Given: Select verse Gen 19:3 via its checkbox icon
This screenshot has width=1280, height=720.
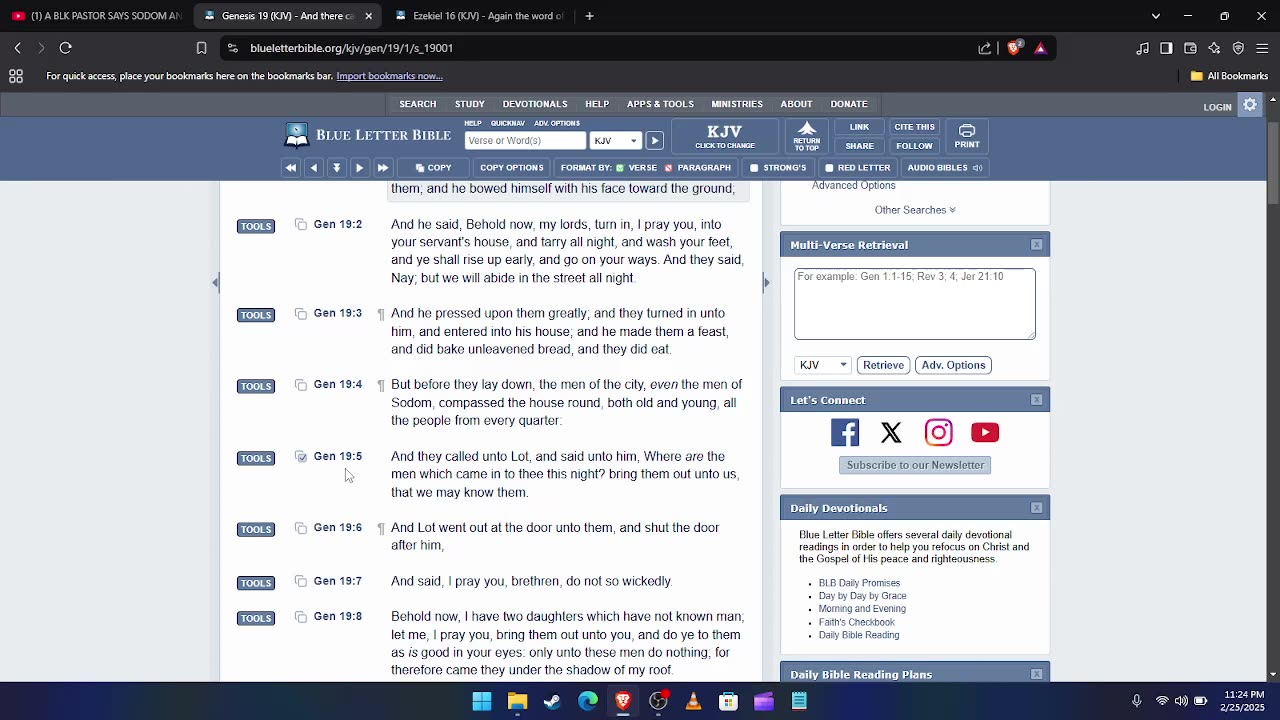Looking at the screenshot, I should [x=301, y=314].
